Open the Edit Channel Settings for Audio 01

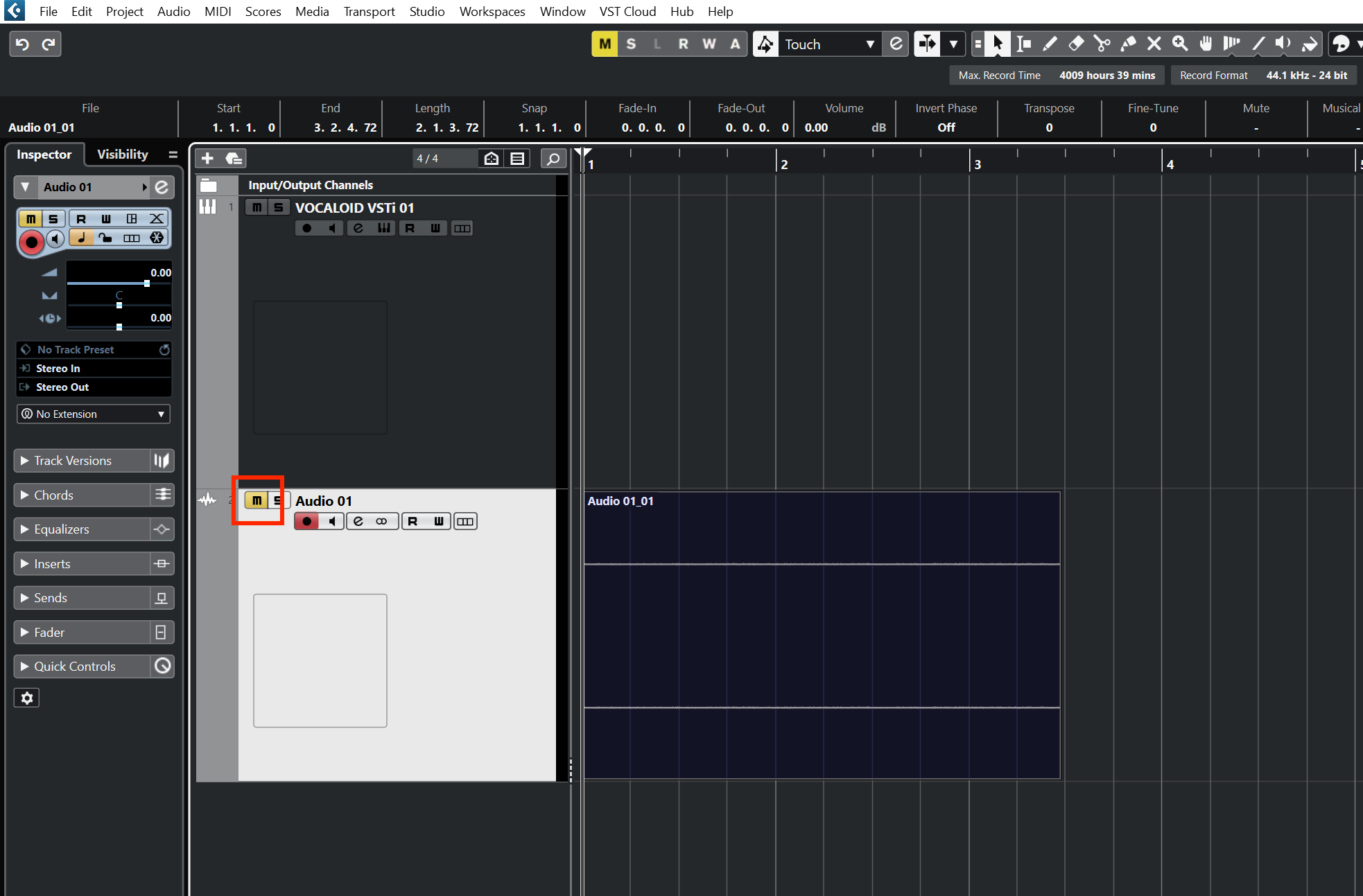[358, 521]
